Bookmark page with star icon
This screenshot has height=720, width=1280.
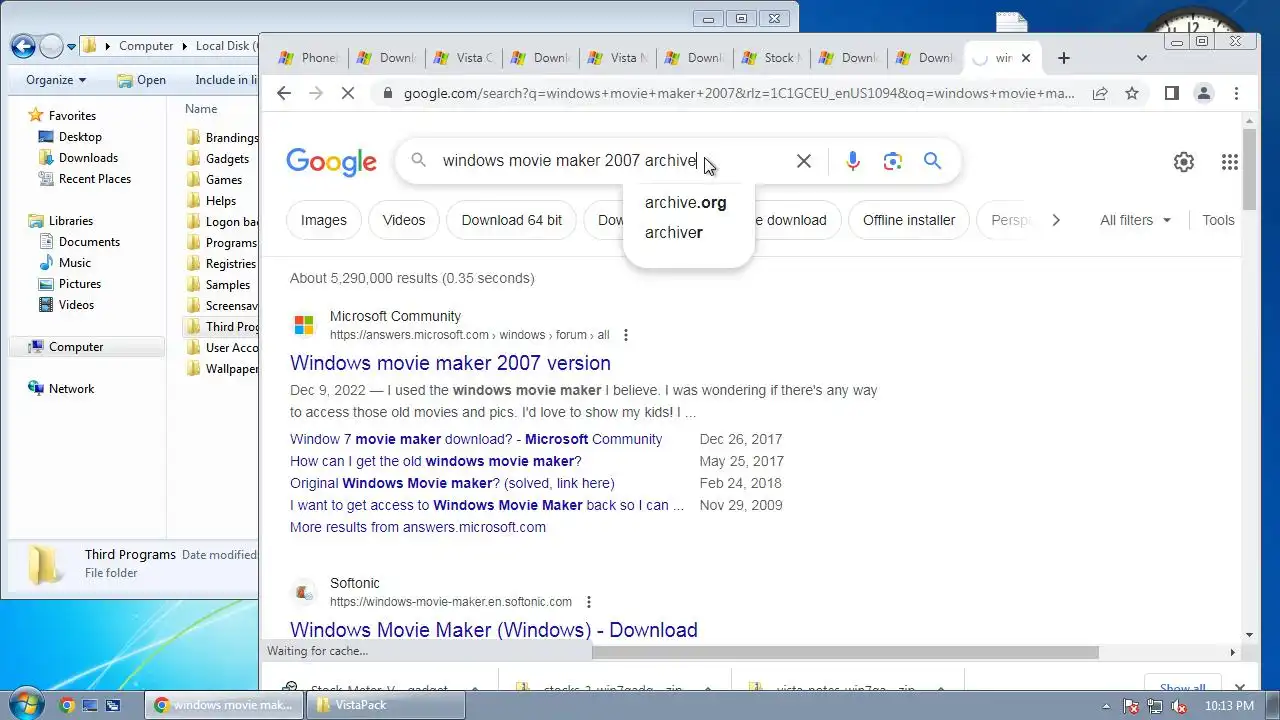click(1132, 93)
